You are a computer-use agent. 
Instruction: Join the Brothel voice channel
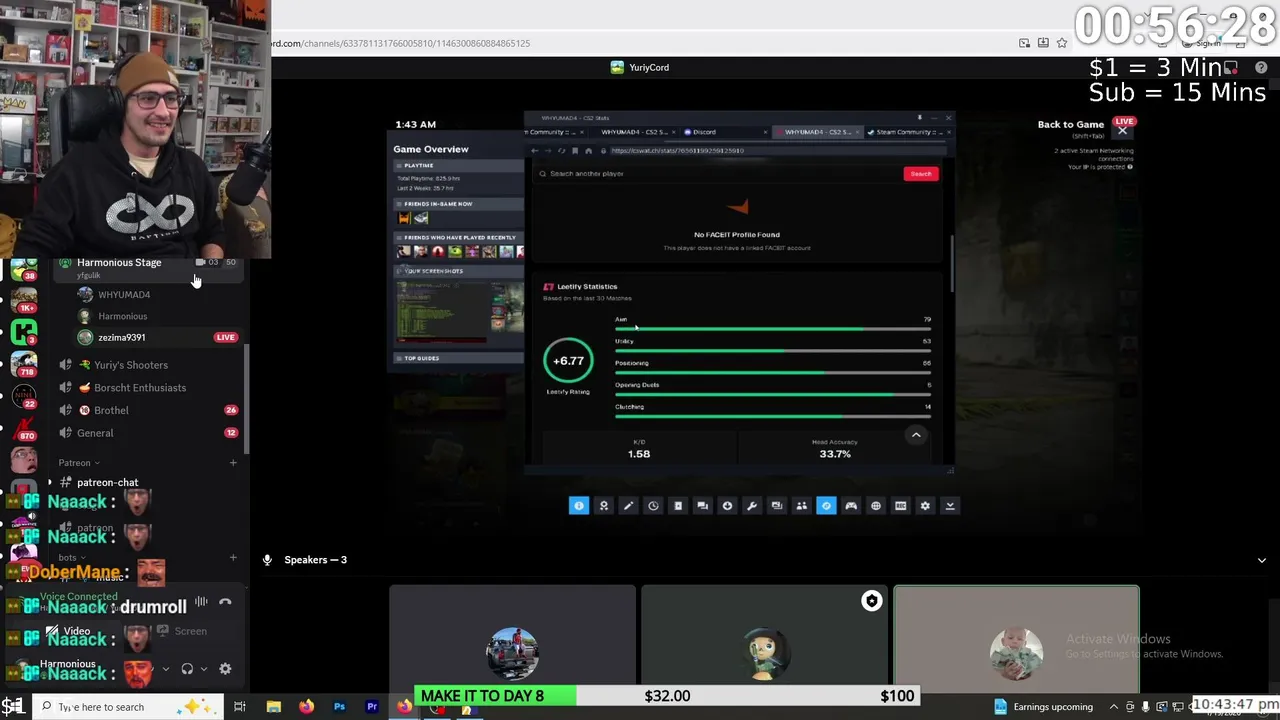click(x=111, y=411)
